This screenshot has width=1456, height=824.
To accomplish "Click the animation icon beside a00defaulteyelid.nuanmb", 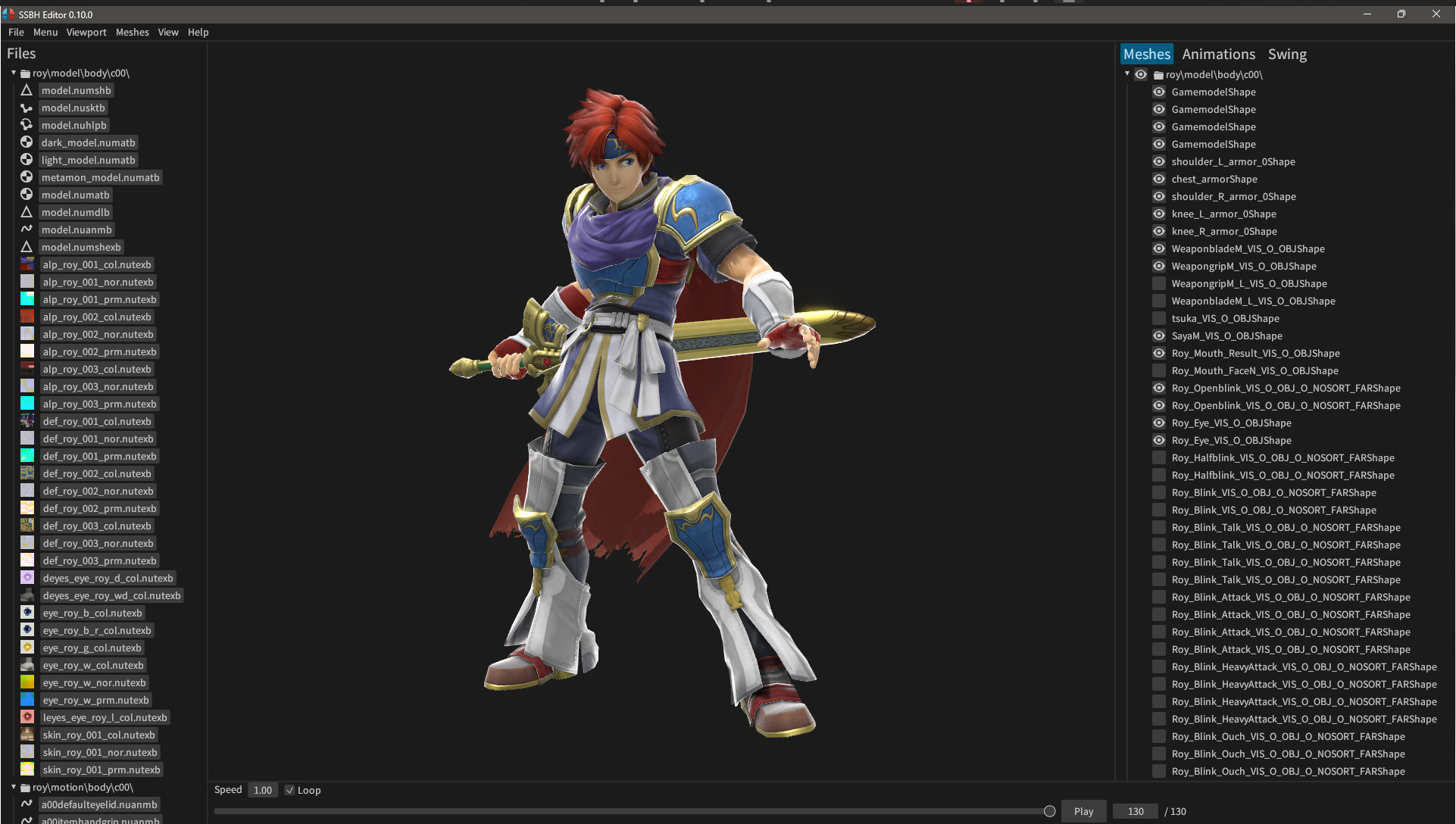I will pos(27,804).
